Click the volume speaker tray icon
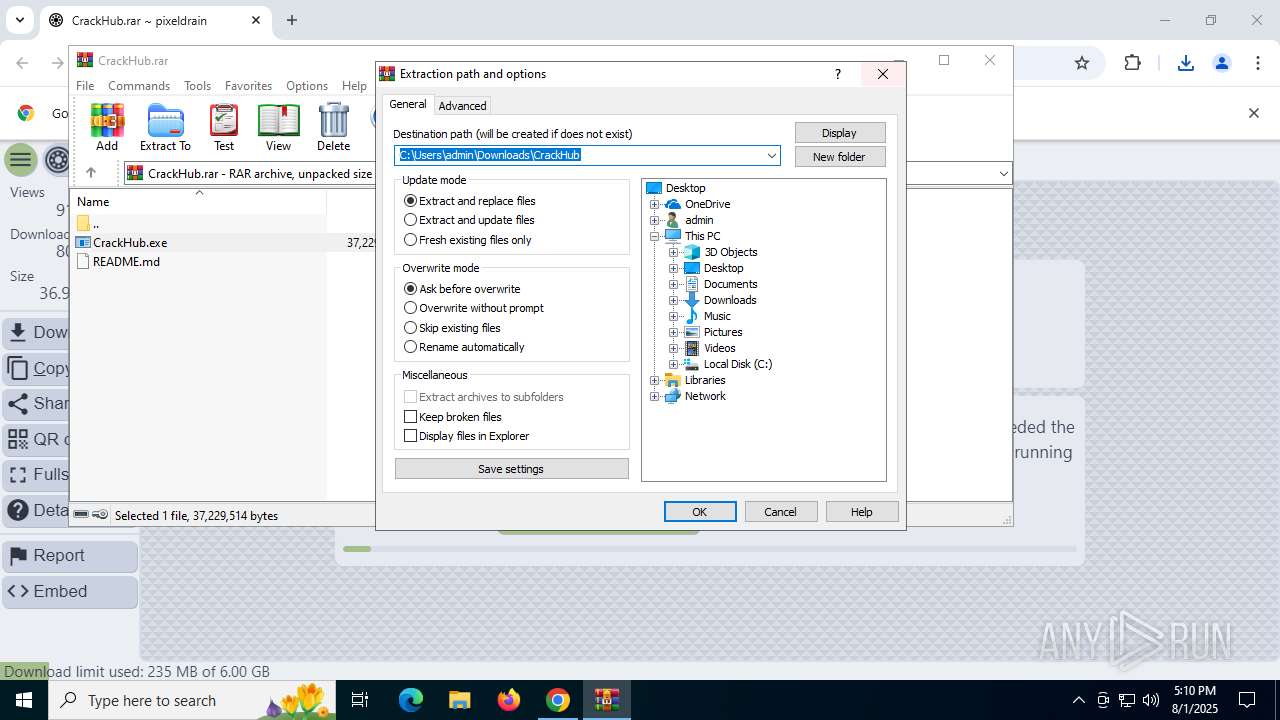The image size is (1280, 720). [x=1151, y=700]
